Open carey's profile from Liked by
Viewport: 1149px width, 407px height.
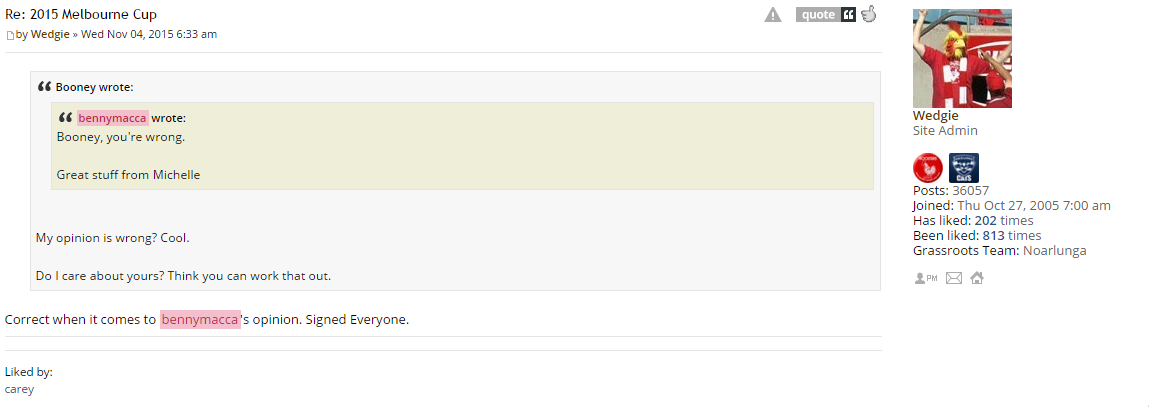click(19, 389)
